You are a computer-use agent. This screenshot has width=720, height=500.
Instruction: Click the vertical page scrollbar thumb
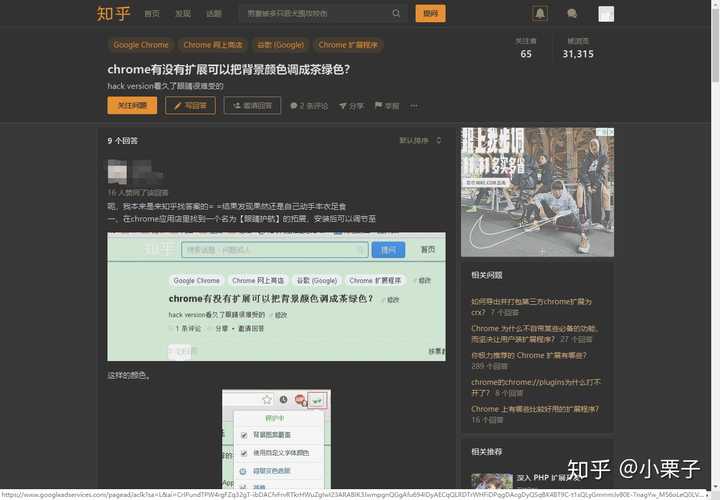click(x=715, y=46)
